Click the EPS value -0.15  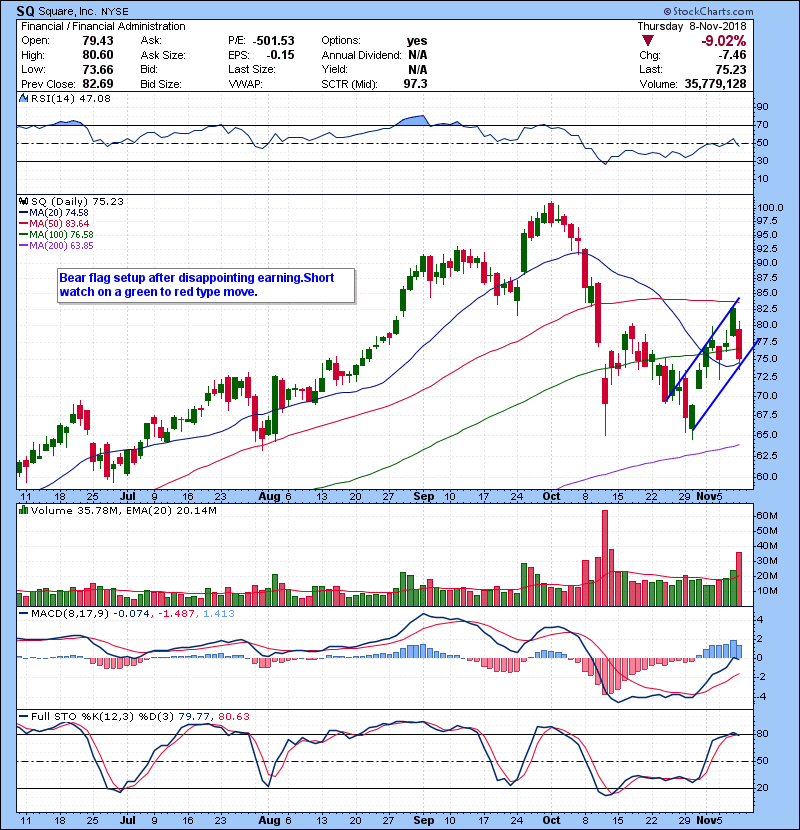280,55
